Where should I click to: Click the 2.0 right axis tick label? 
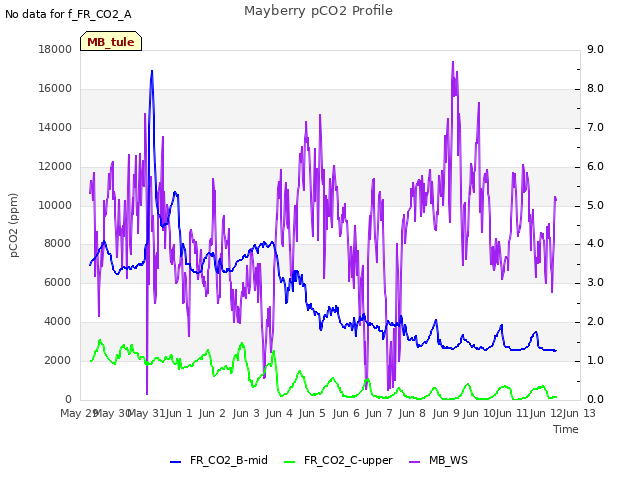click(595, 321)
